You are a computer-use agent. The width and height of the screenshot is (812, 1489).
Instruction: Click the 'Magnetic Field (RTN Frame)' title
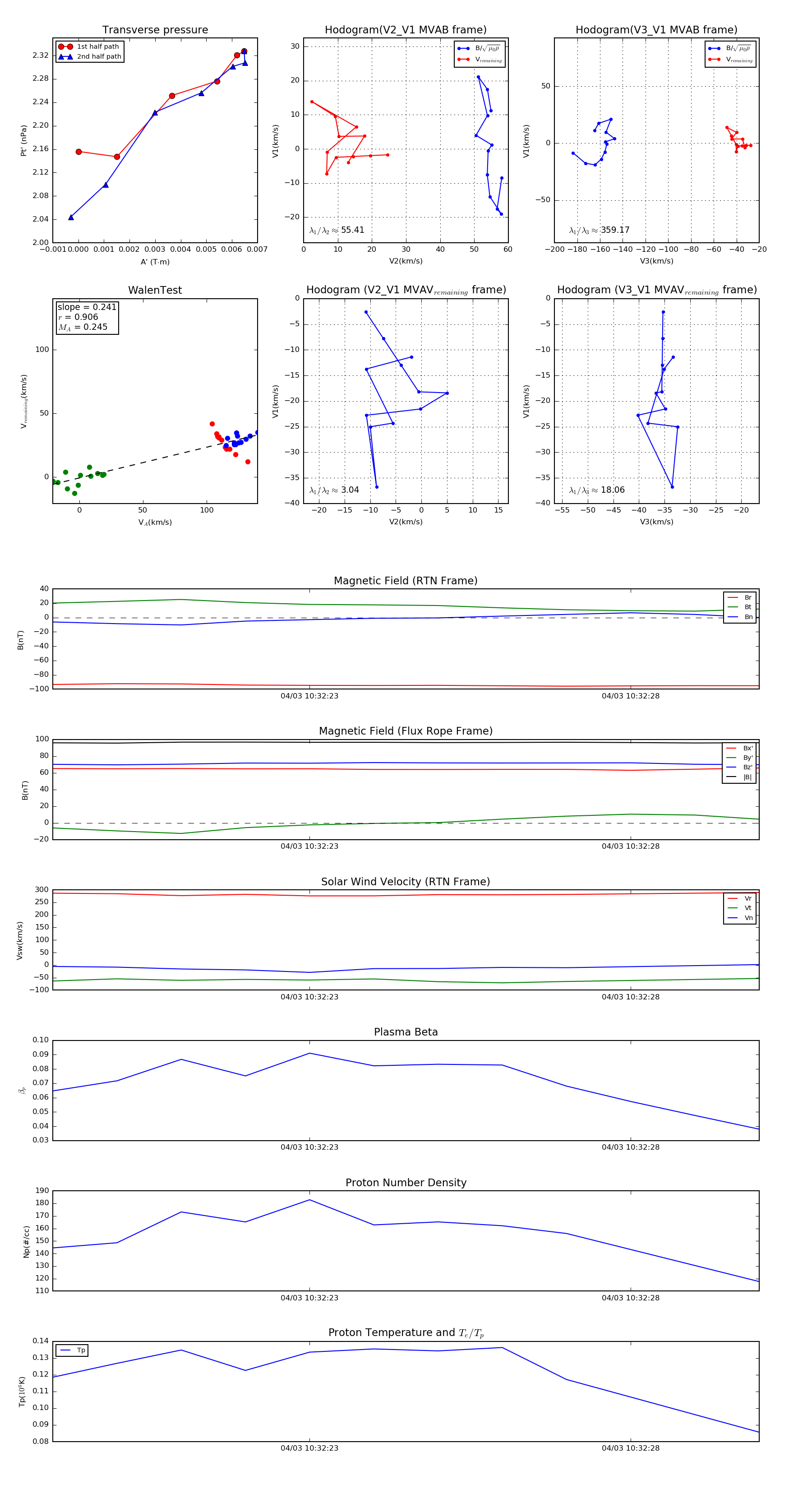[406, 581]
